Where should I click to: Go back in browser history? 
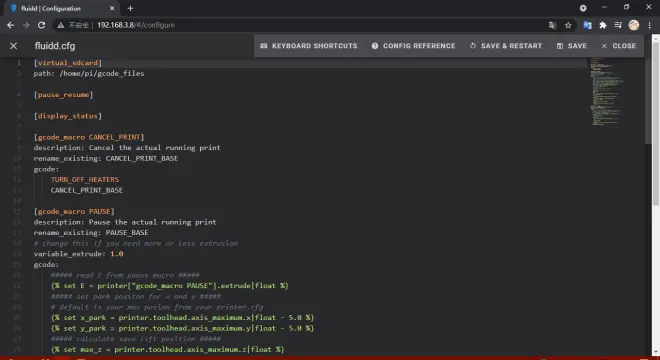(x=11, y=25)
